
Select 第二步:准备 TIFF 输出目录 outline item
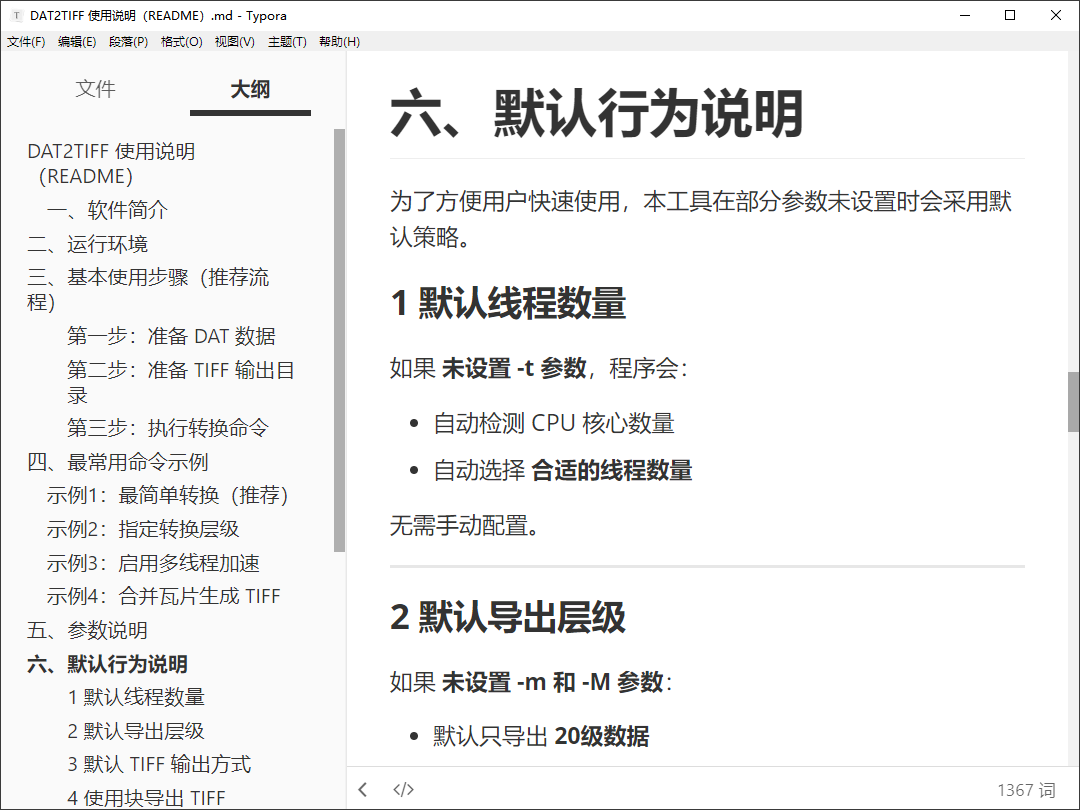coord(181,382)
